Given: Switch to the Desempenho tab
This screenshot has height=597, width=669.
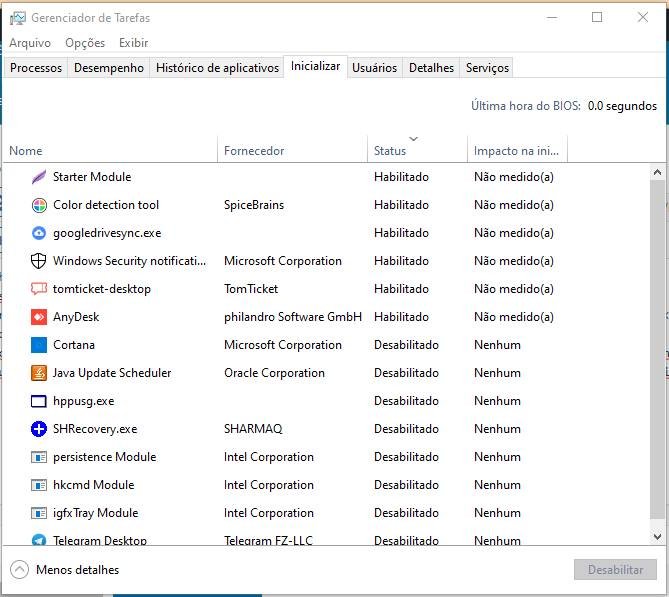Looking at the screenshot, I should 109,68.
